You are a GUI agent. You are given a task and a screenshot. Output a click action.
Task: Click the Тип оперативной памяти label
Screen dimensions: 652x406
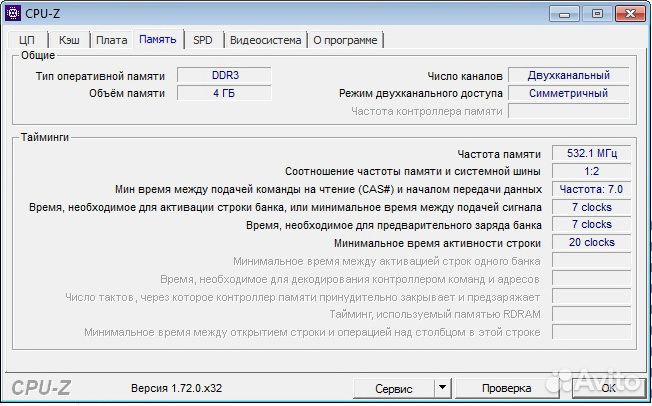coord(100,76)
